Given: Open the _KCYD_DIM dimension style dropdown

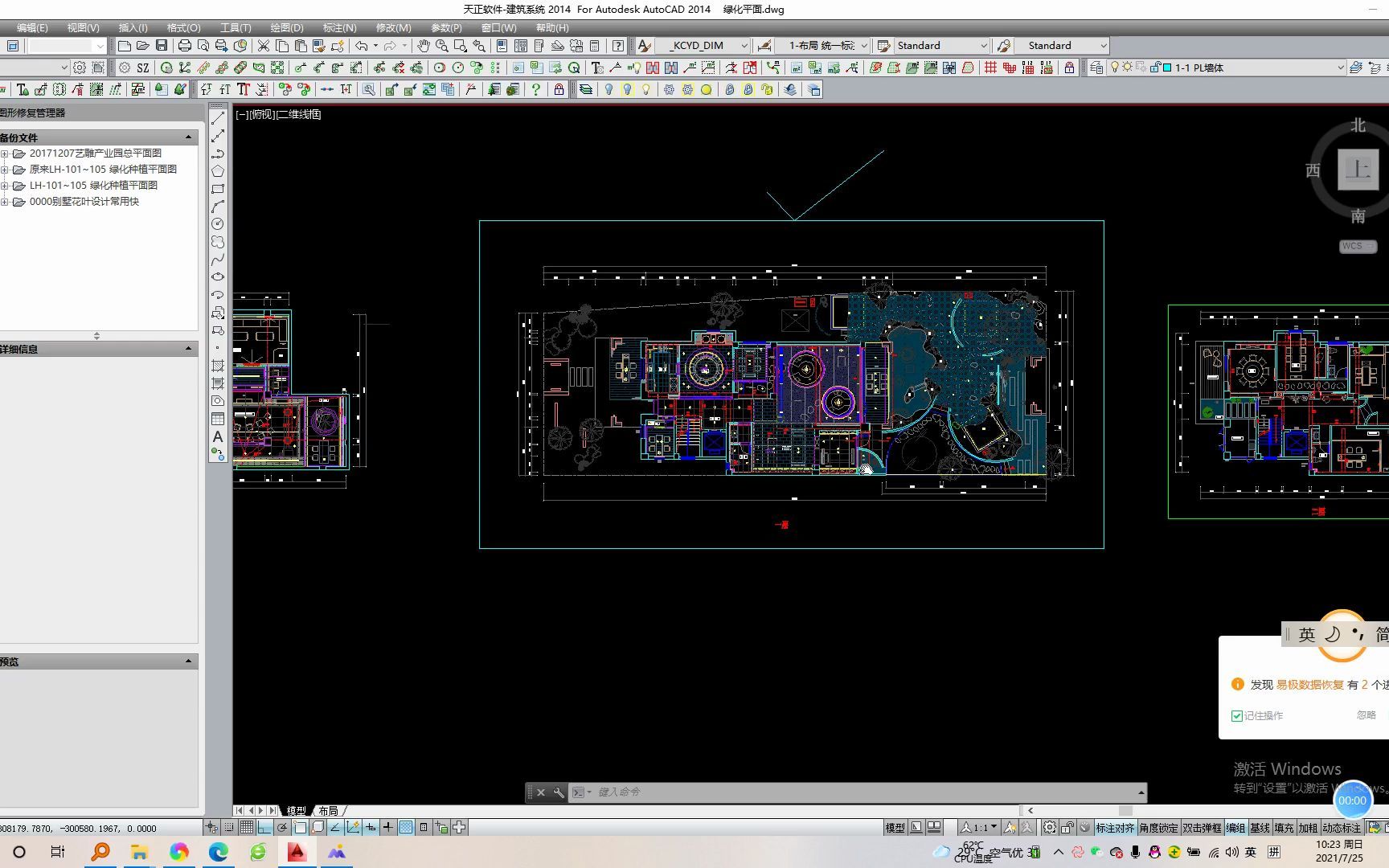Looking at the screenshot, I should click(x=703, y=46).
